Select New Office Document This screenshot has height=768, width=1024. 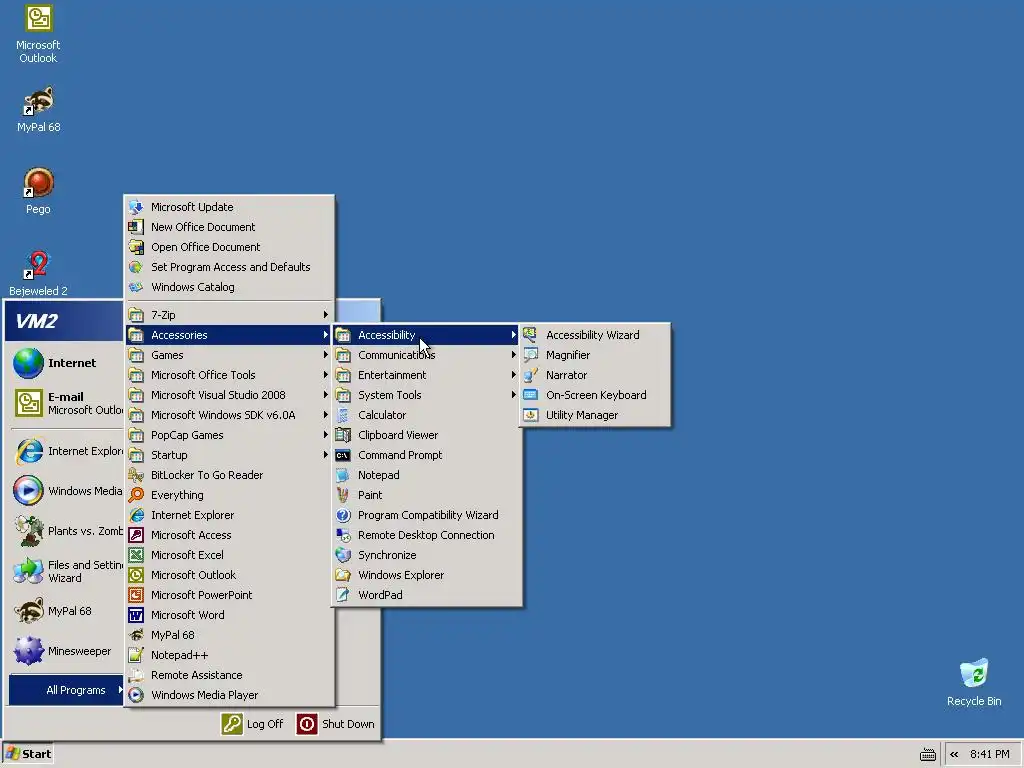229,227
